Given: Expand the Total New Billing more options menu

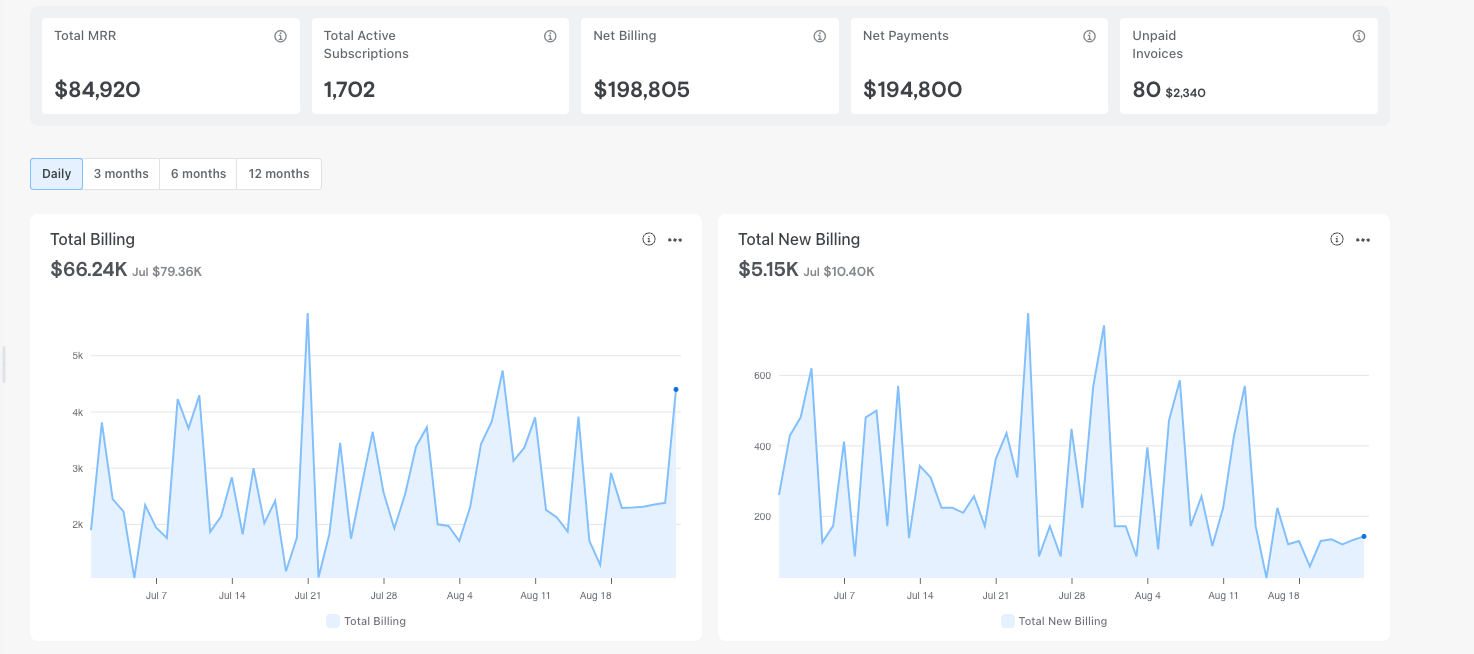Looking at the screenshot, I should click(1363, 239).
